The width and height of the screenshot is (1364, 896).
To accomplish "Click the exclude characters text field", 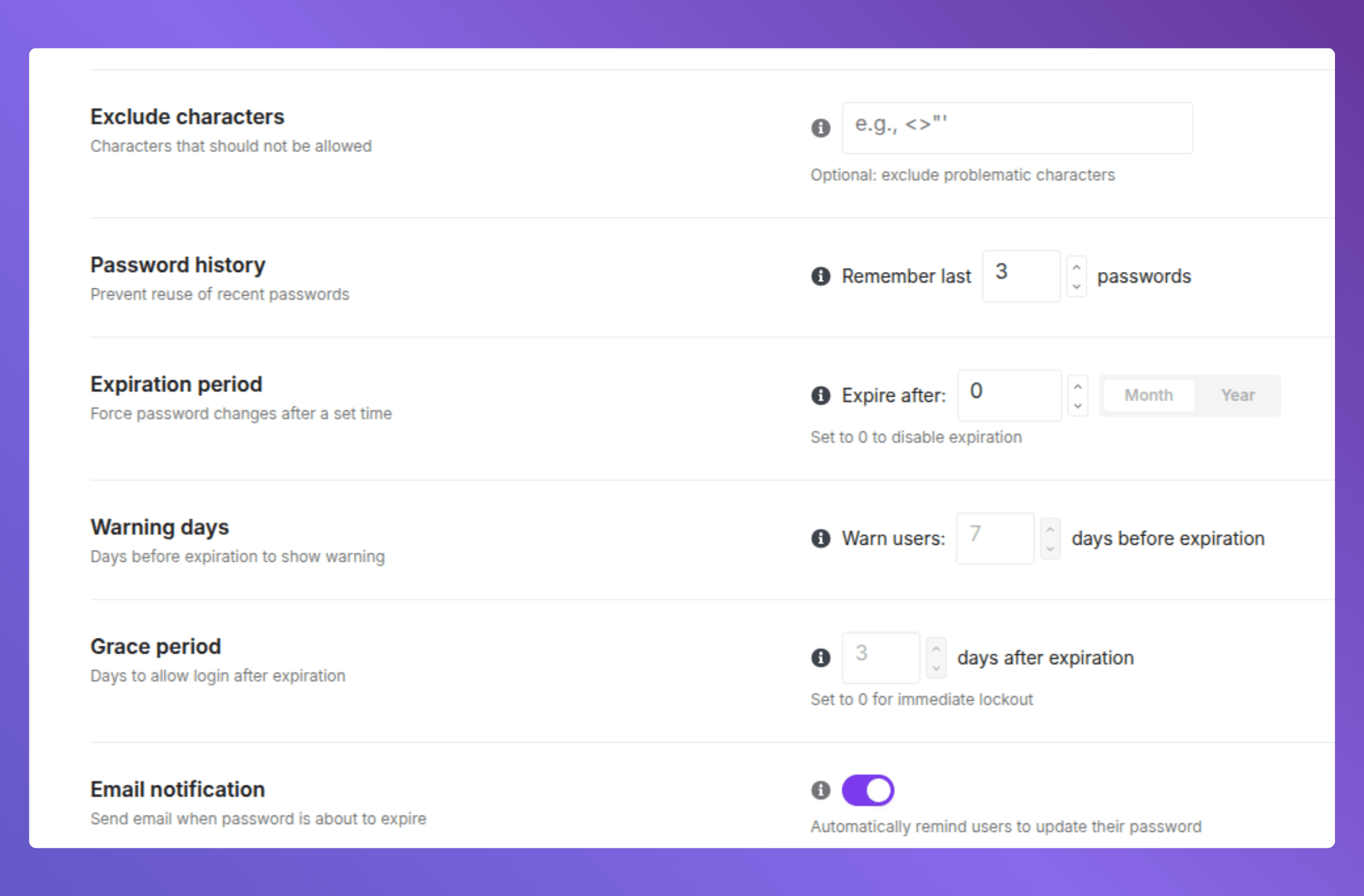I will [x=1017, y=128].
